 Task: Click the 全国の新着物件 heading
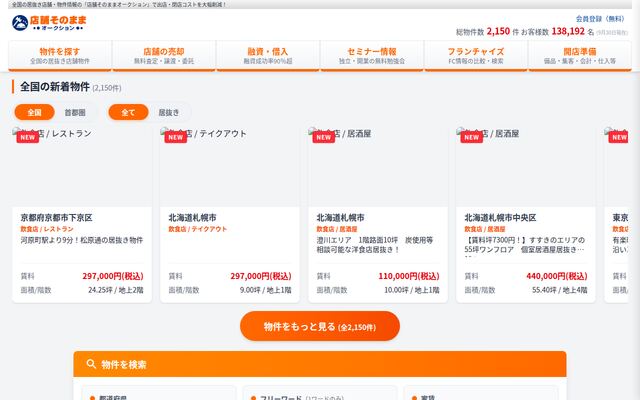click(x=55, y=87)
